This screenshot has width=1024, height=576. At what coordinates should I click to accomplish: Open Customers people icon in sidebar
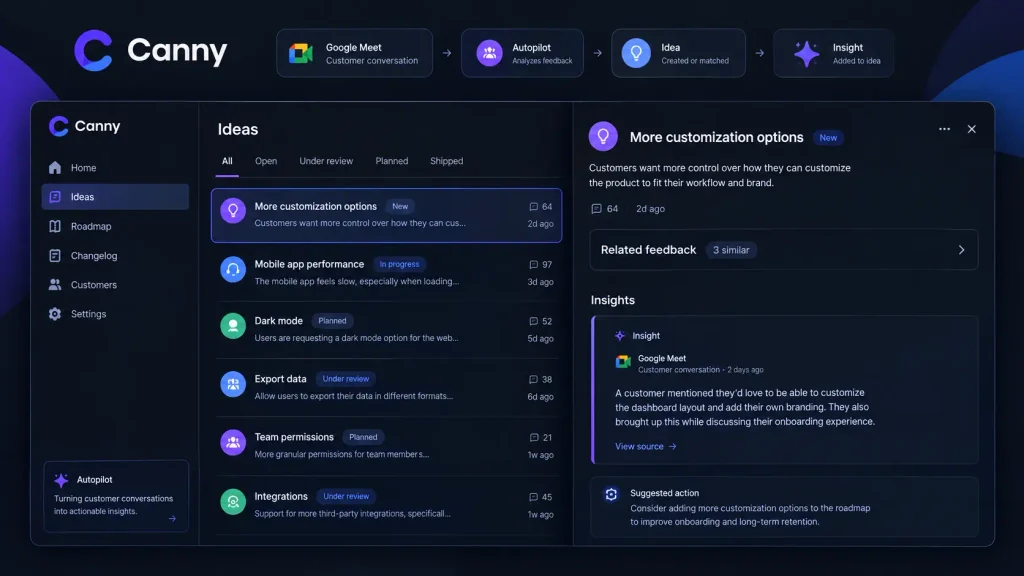coord(55,285)
